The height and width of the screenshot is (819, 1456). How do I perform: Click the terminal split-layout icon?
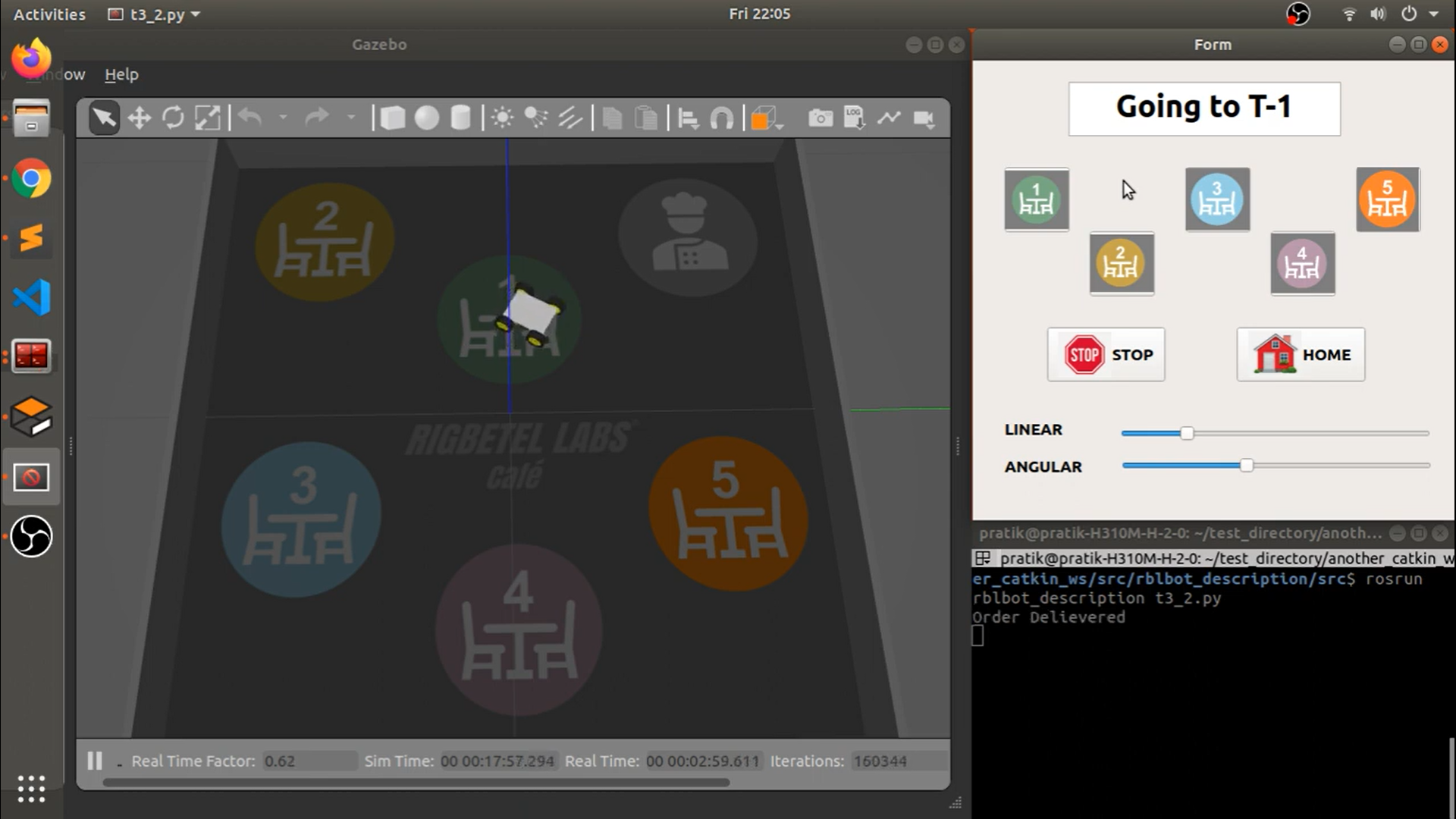pyautogui.click(x=983, y=558)
